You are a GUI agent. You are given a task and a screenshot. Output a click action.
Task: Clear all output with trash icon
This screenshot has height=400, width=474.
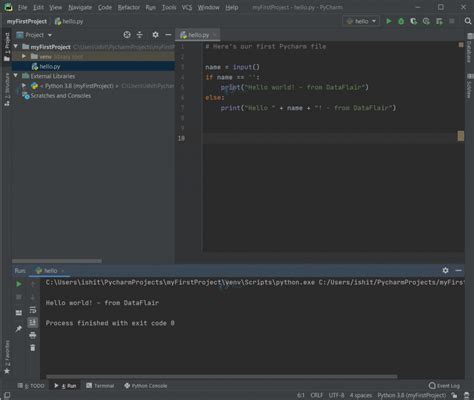coord(33,348)
